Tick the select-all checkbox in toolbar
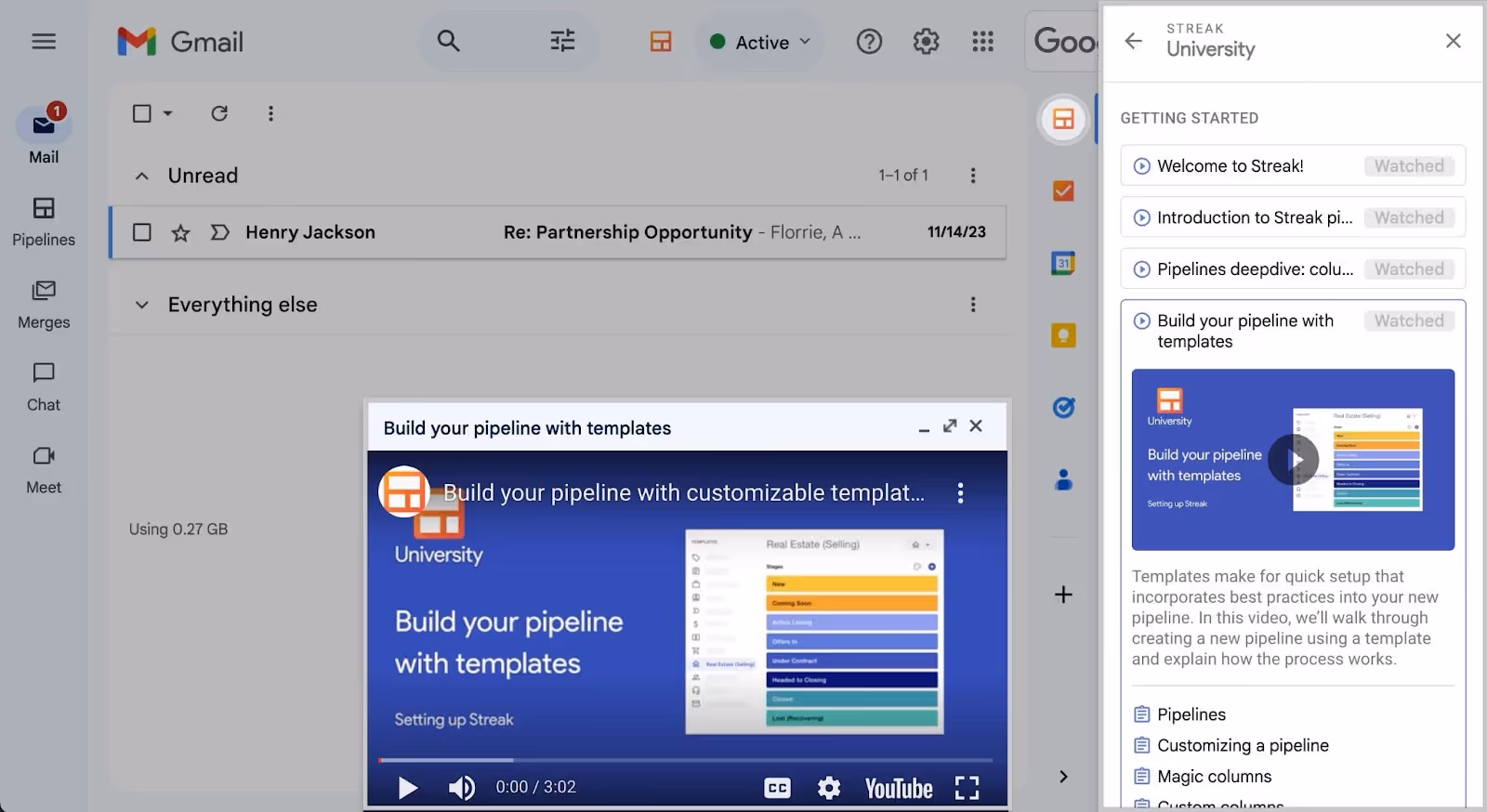The image size is (1487, 812). point(141,113)
